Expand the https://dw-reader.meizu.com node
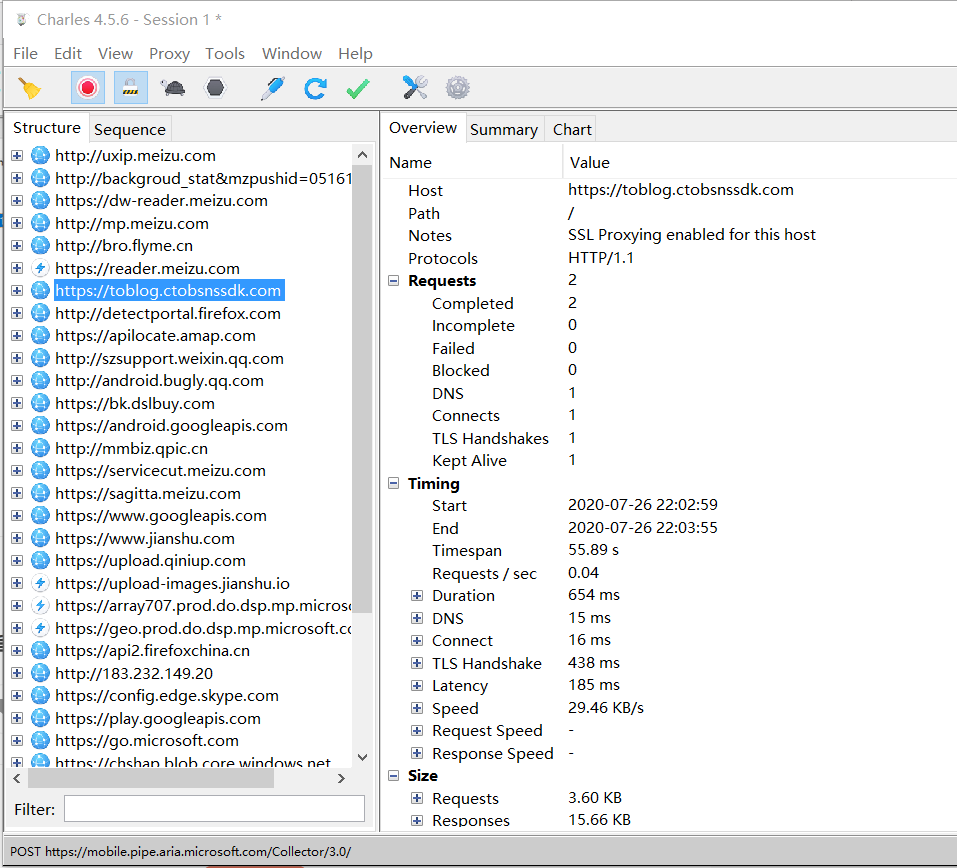Image resolution: width=957 pixels, height=868 pixels. [17, 201]
